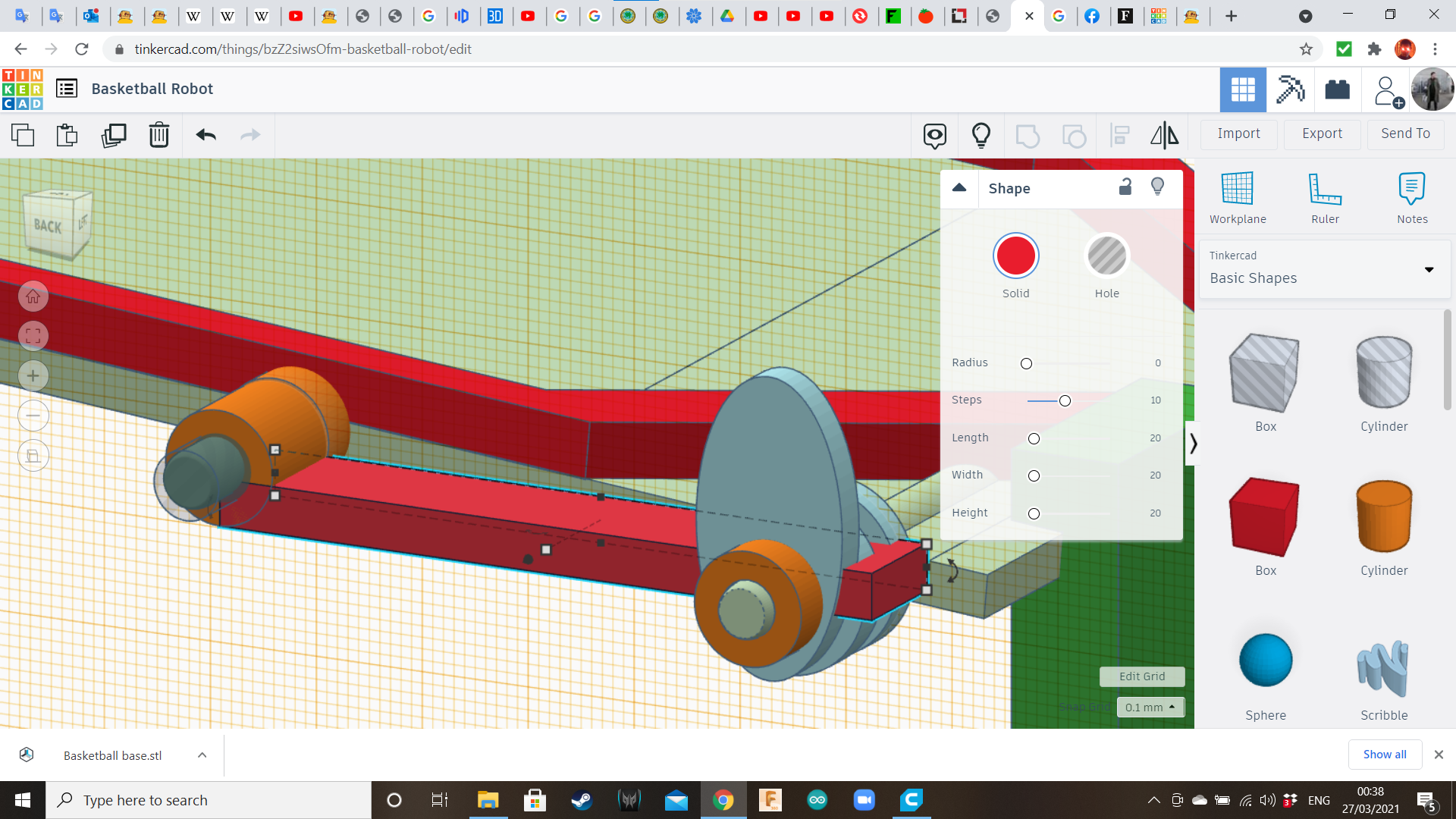
Task: Open Snap Grid 0.1 mm dropdown
Action: click(1150, 707)
